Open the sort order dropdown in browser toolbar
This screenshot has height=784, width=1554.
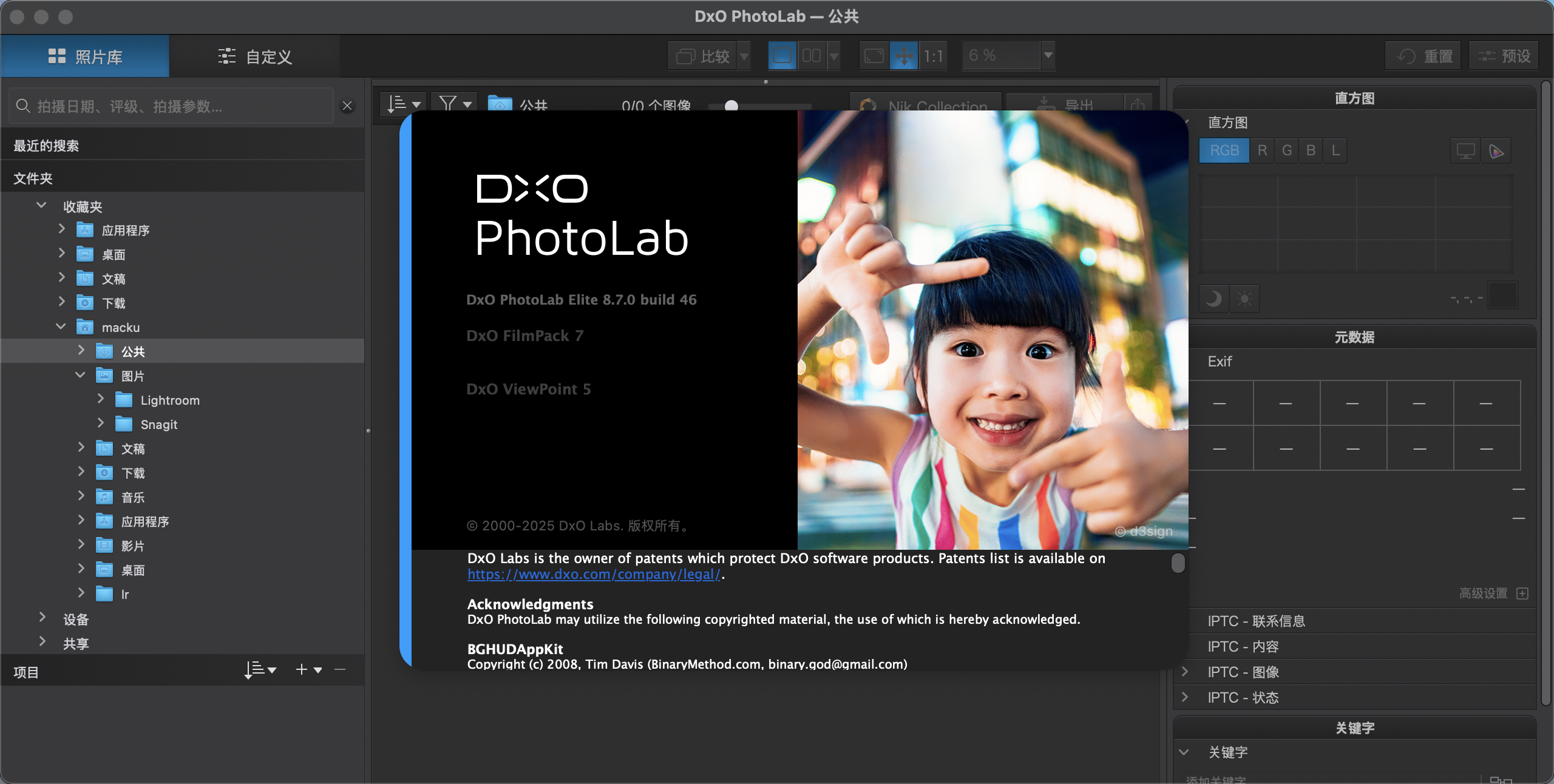(x=404, y=104)
